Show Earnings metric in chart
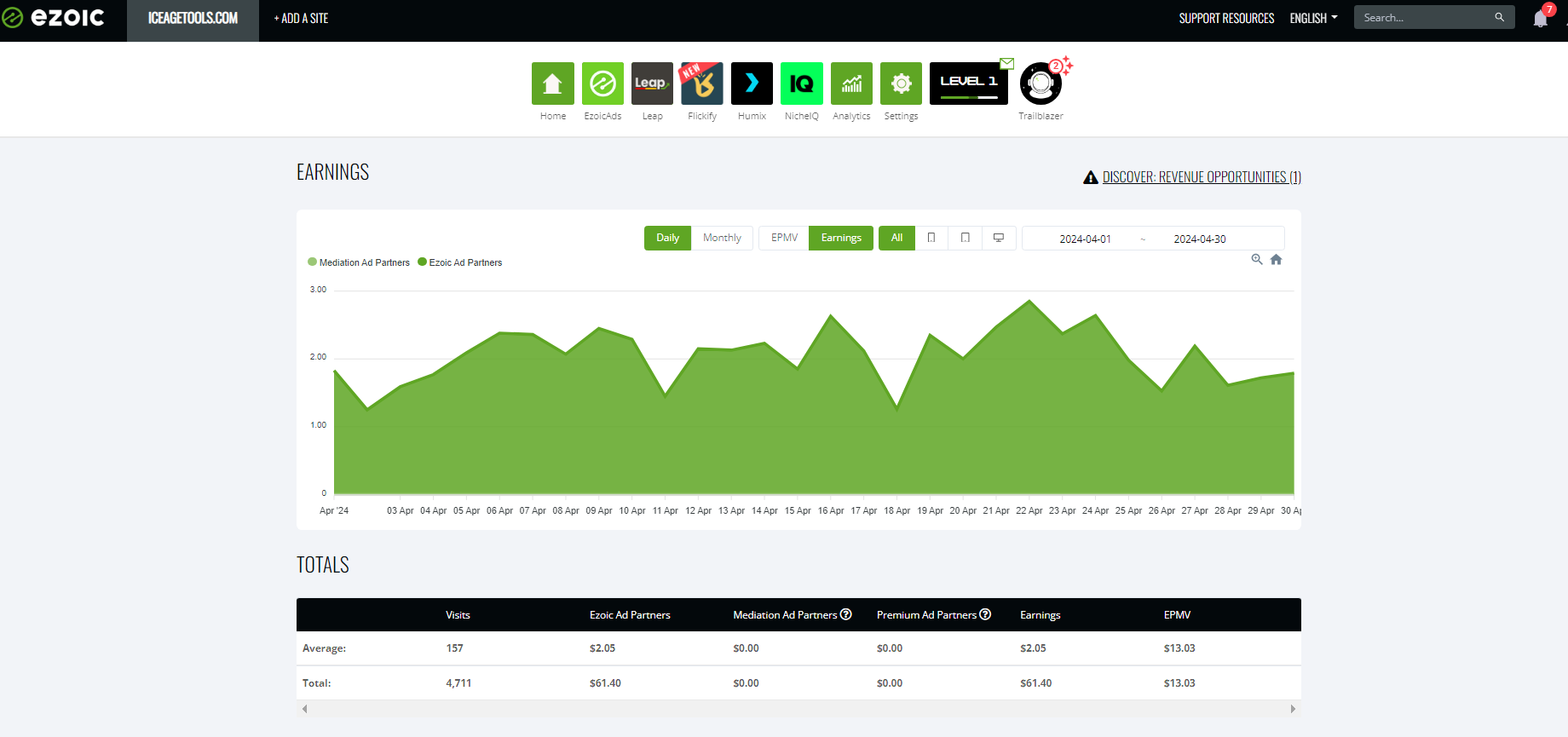 [841, 238]
